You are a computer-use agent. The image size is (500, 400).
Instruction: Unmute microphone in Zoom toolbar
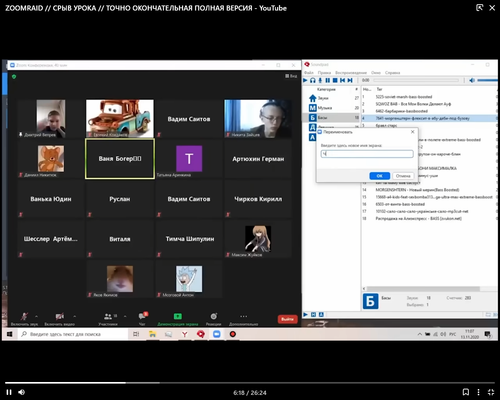pos(24,318)
